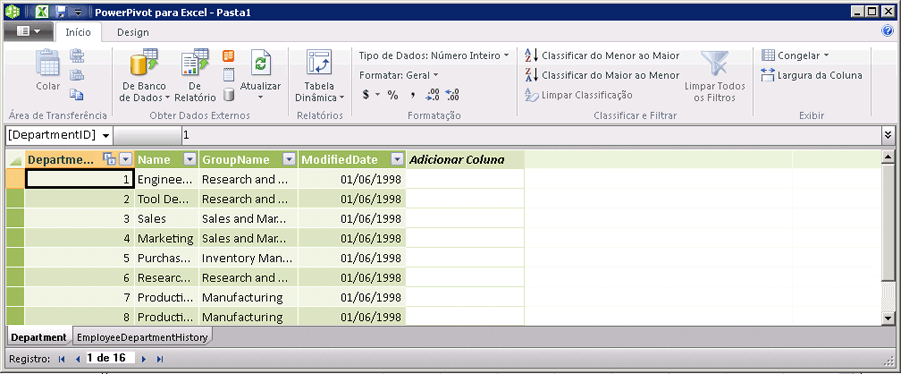Open the GroupName column filter dropdown
The width and height of the screenshot is (901, 374).
pos(290,160)
